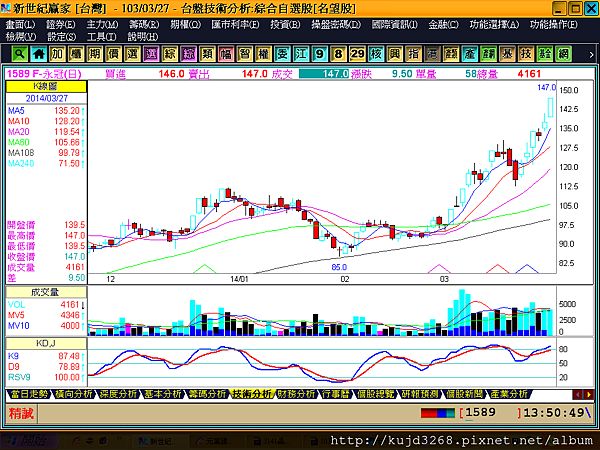The height and width of the screenshot is (450, 600).
Task: Click the yellow 綜 toolbar icon
Action: tap(170, 54)
